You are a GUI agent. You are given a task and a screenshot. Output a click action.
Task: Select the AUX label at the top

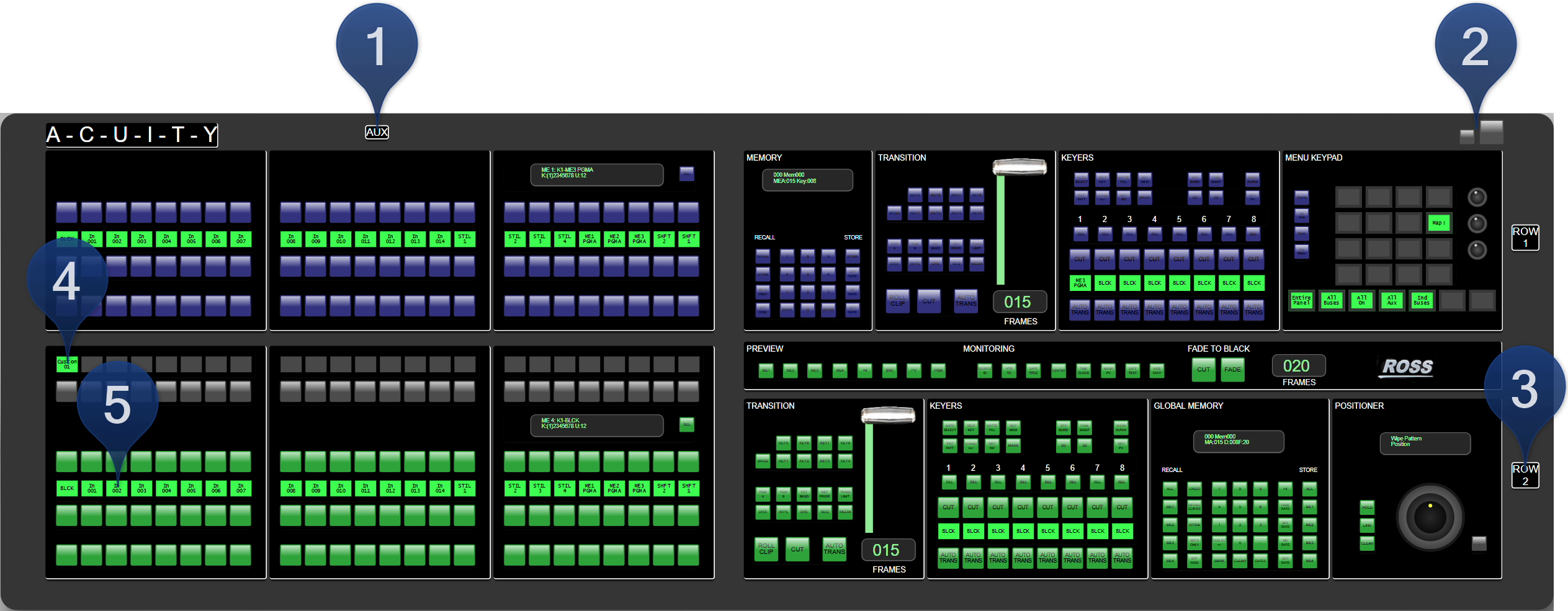point(377,132)
